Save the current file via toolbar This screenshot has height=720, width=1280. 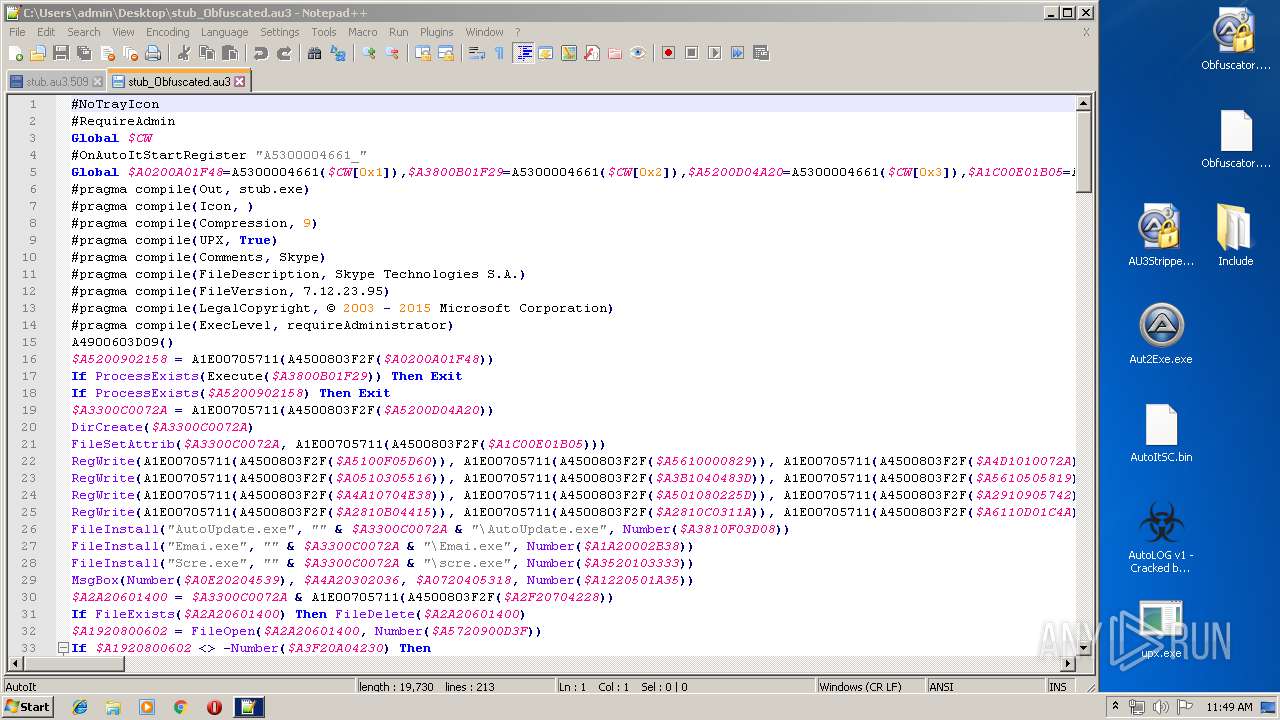pos(61,53)
